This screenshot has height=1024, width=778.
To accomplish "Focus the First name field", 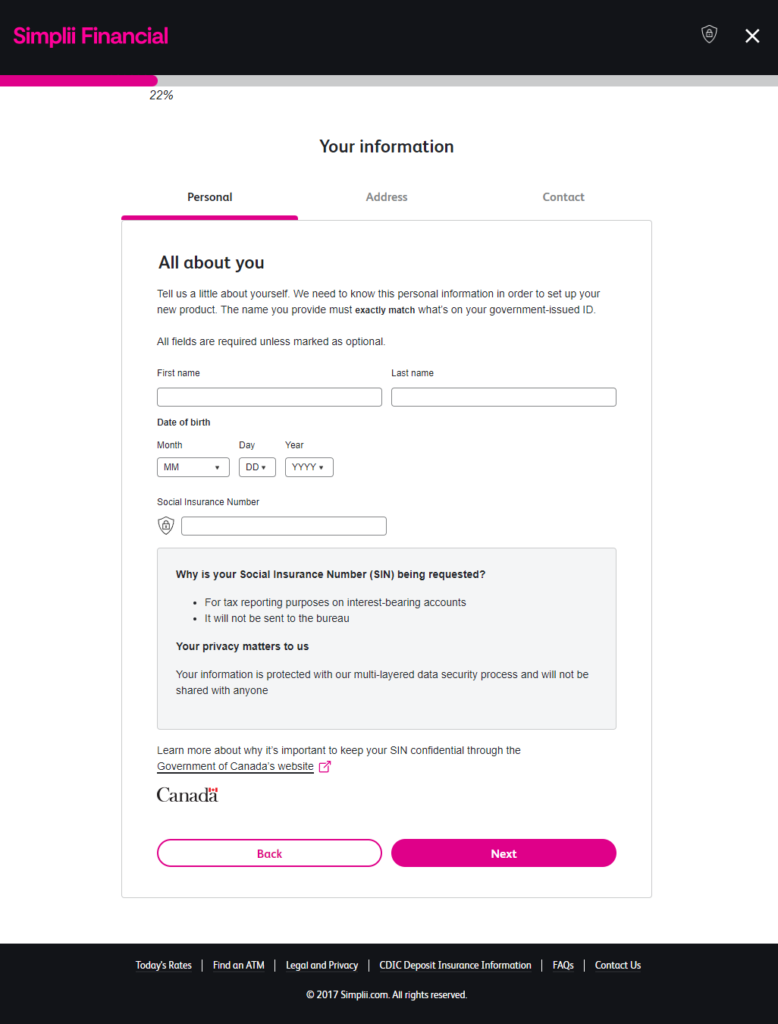I will (269, 397).
